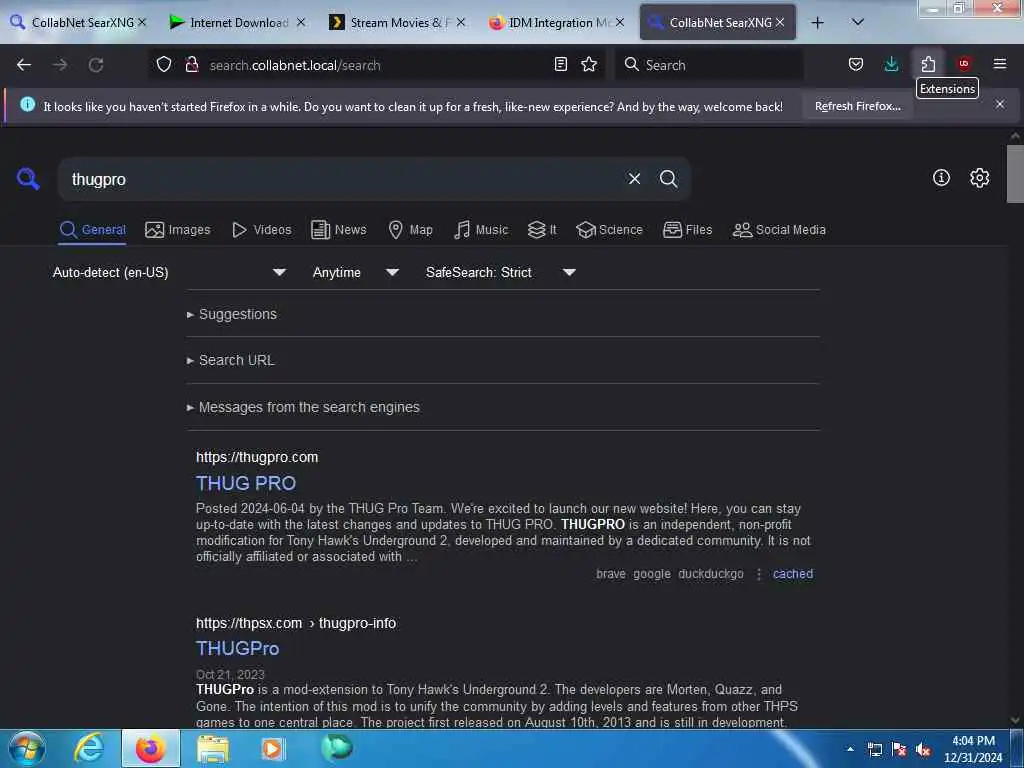The image size is (1024, 768).
Task: Open Firefox application hamburger menu
Action: (x=1000, y=64)
